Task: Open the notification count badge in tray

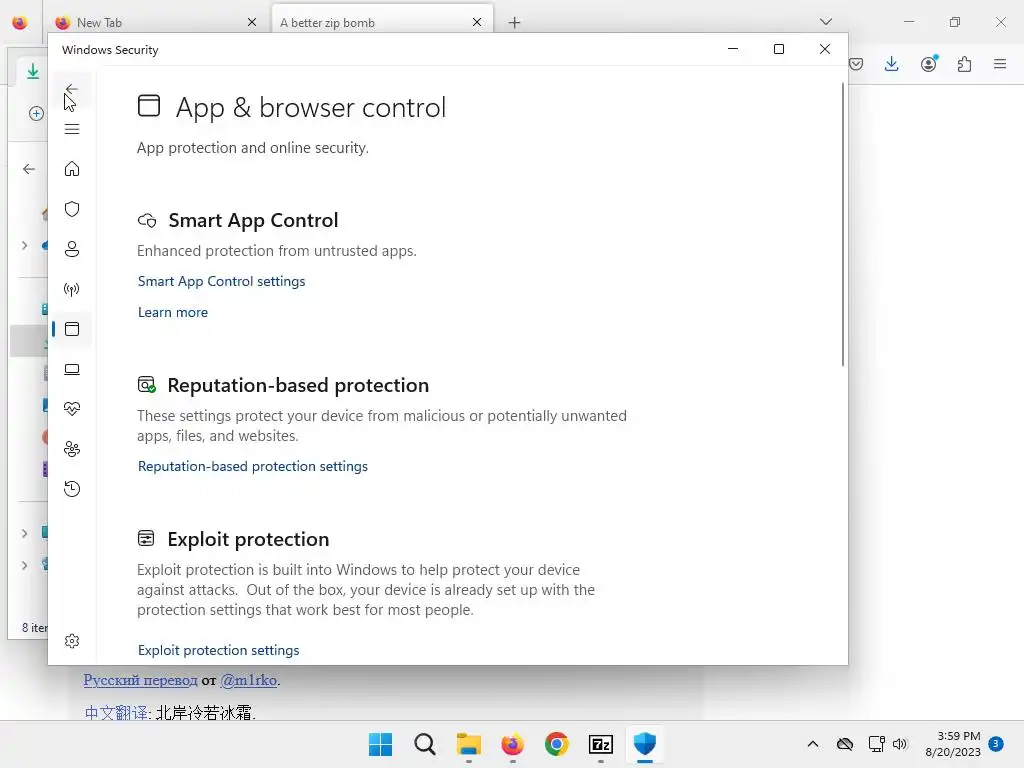Action: point(996,743)
